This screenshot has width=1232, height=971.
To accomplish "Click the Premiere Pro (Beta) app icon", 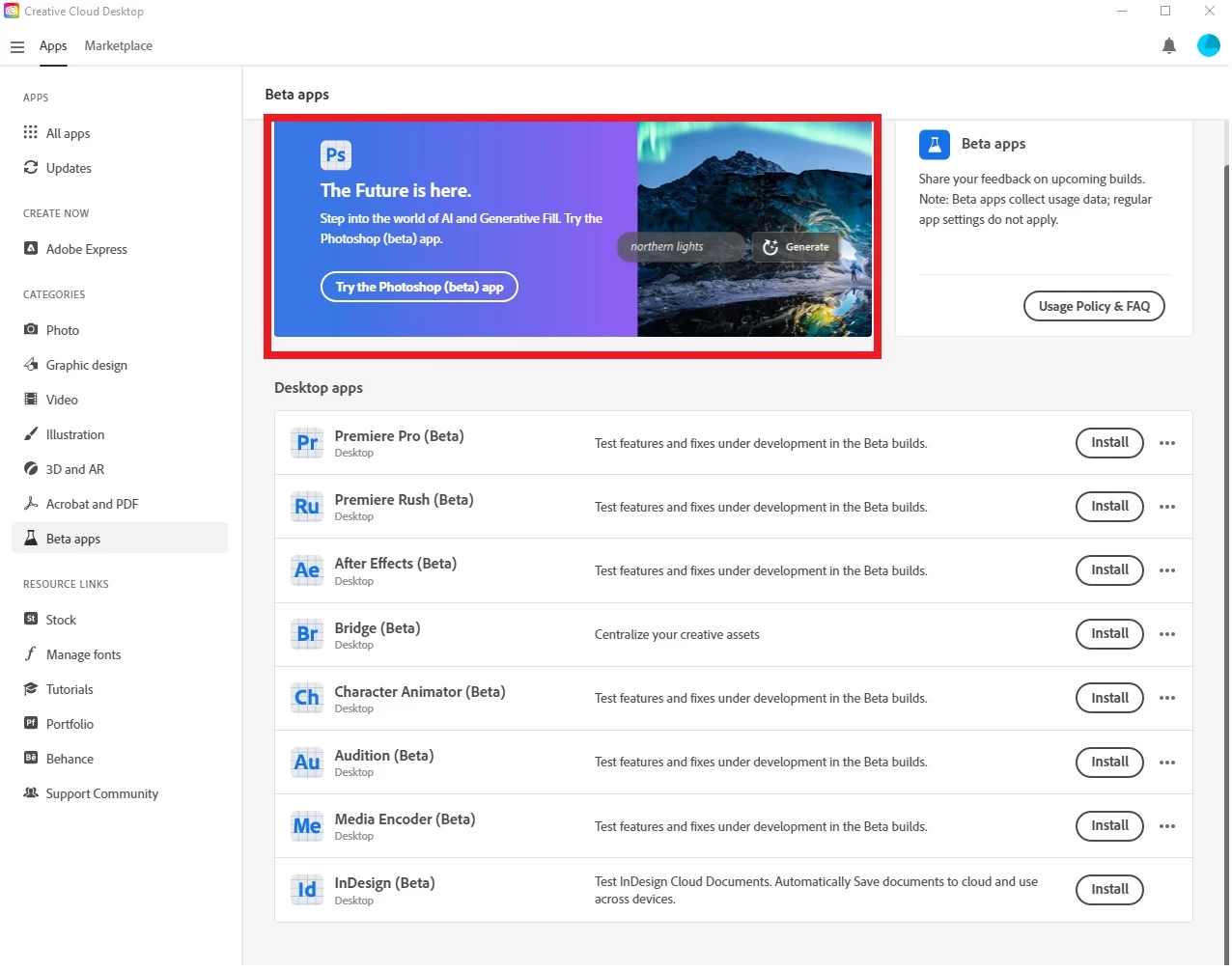I will pos(307,443).
